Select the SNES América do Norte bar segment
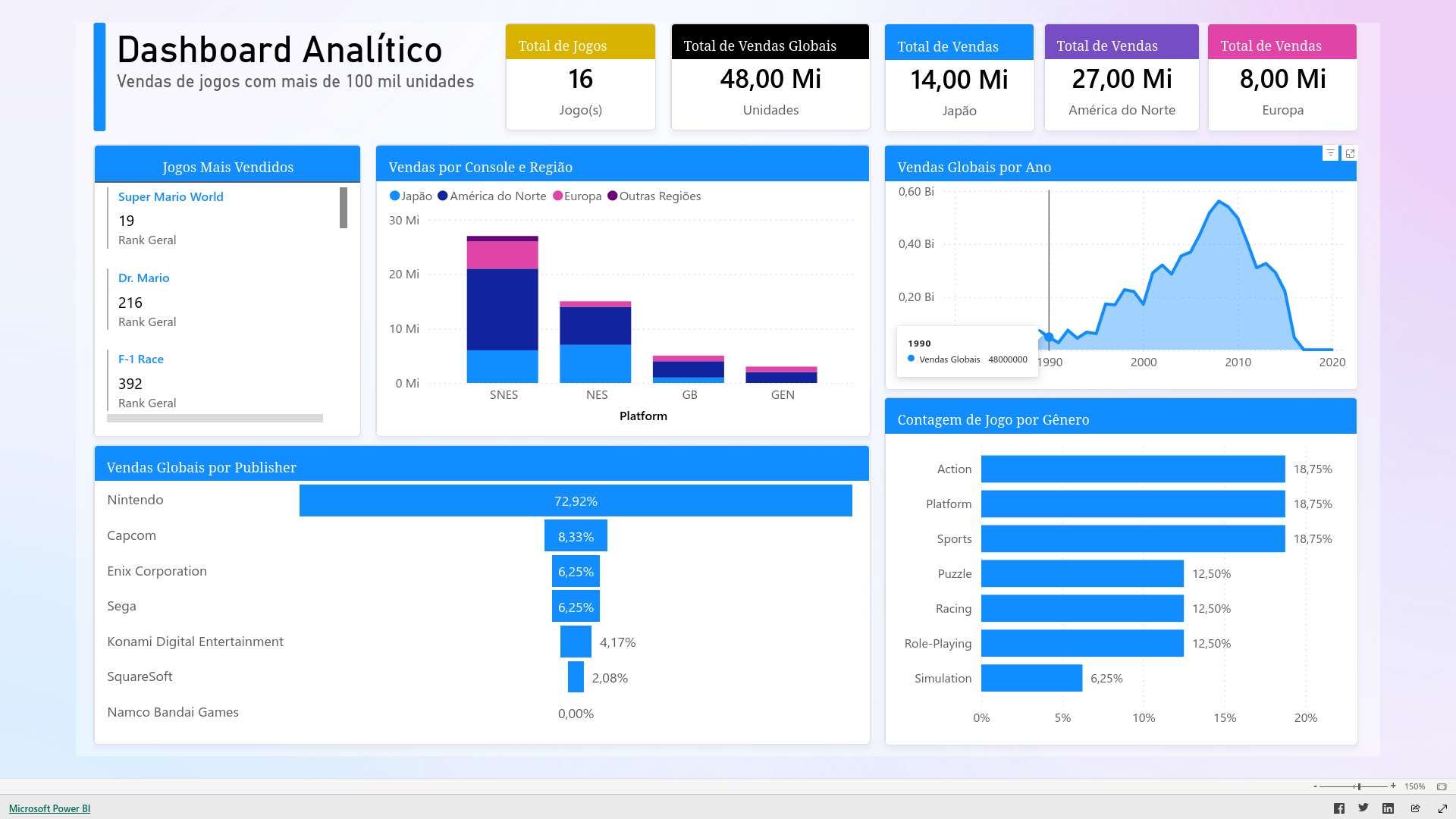 point(502,309)
